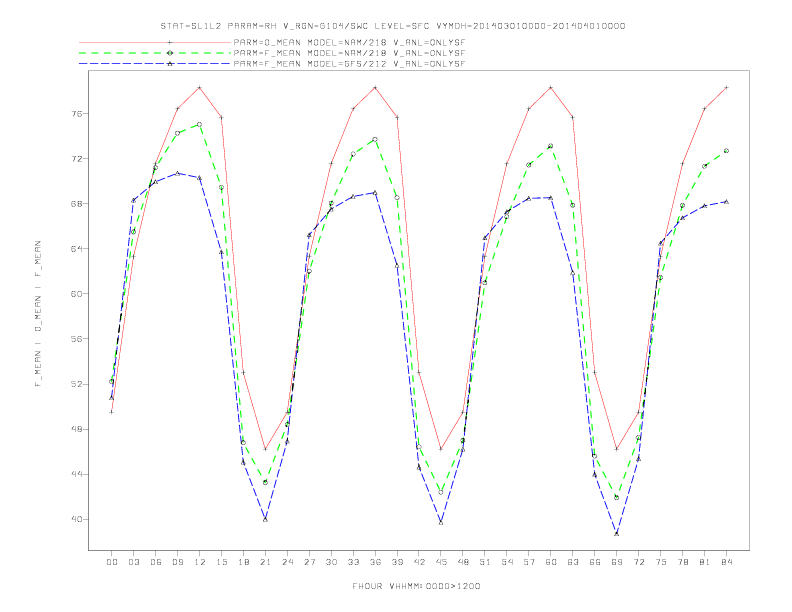Click x-axis forecast hour label 42
Image resolution: width=792 pixels, height=612 pixels.
419,562
